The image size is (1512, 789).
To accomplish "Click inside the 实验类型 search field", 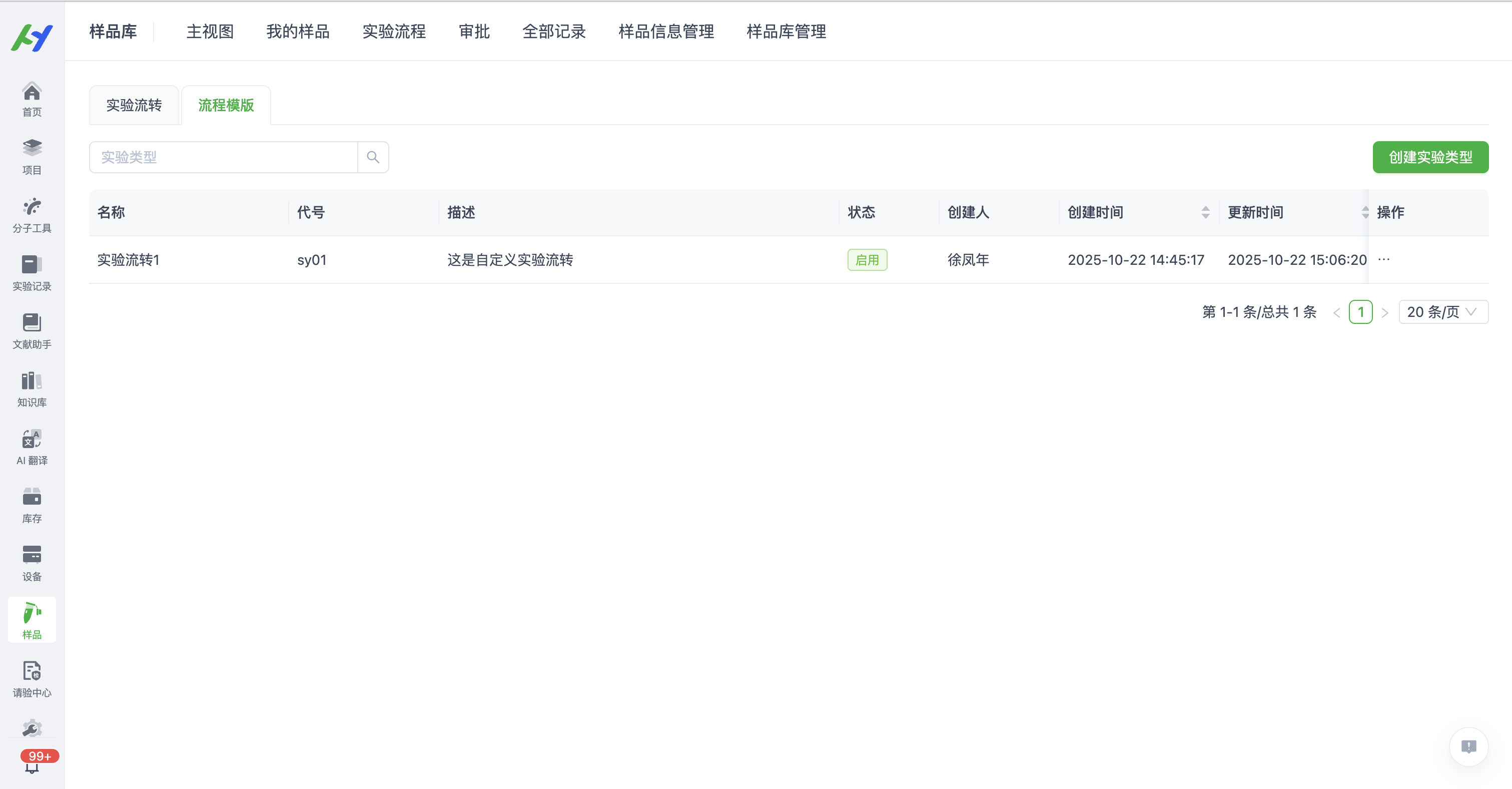I will click(223, 157).
